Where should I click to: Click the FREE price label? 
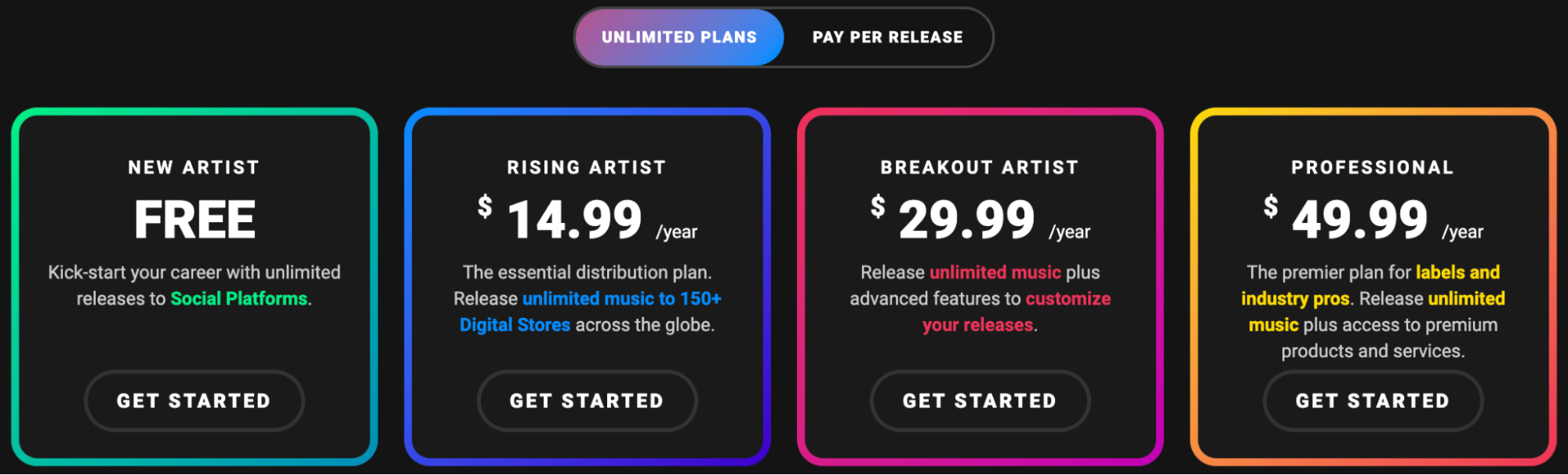(194, 217)
